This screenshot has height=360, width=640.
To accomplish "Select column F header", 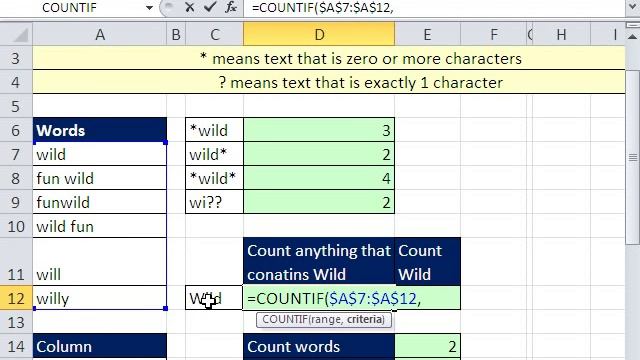I will coord(493,34).
